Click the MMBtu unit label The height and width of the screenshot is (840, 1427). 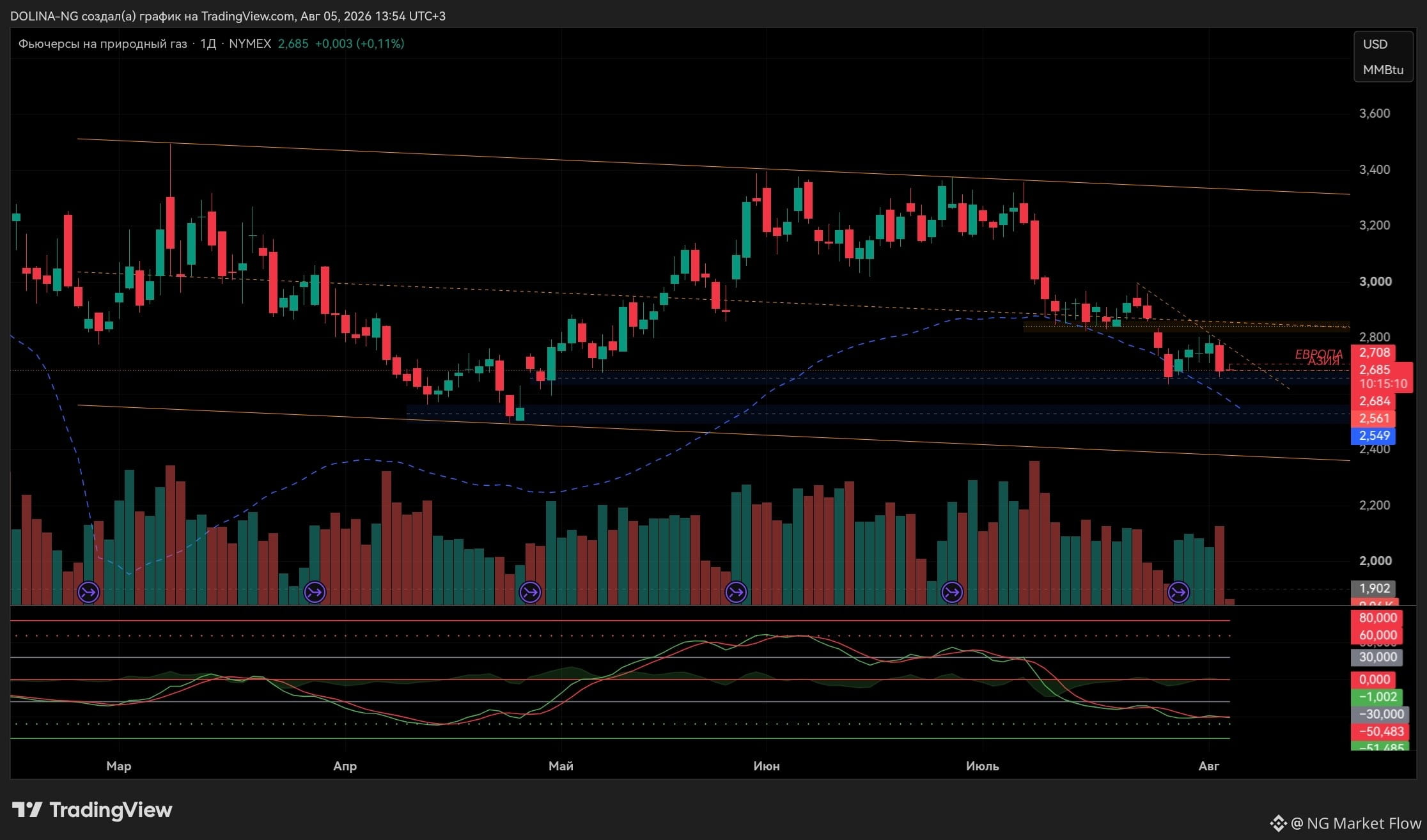click(1383, 70)
